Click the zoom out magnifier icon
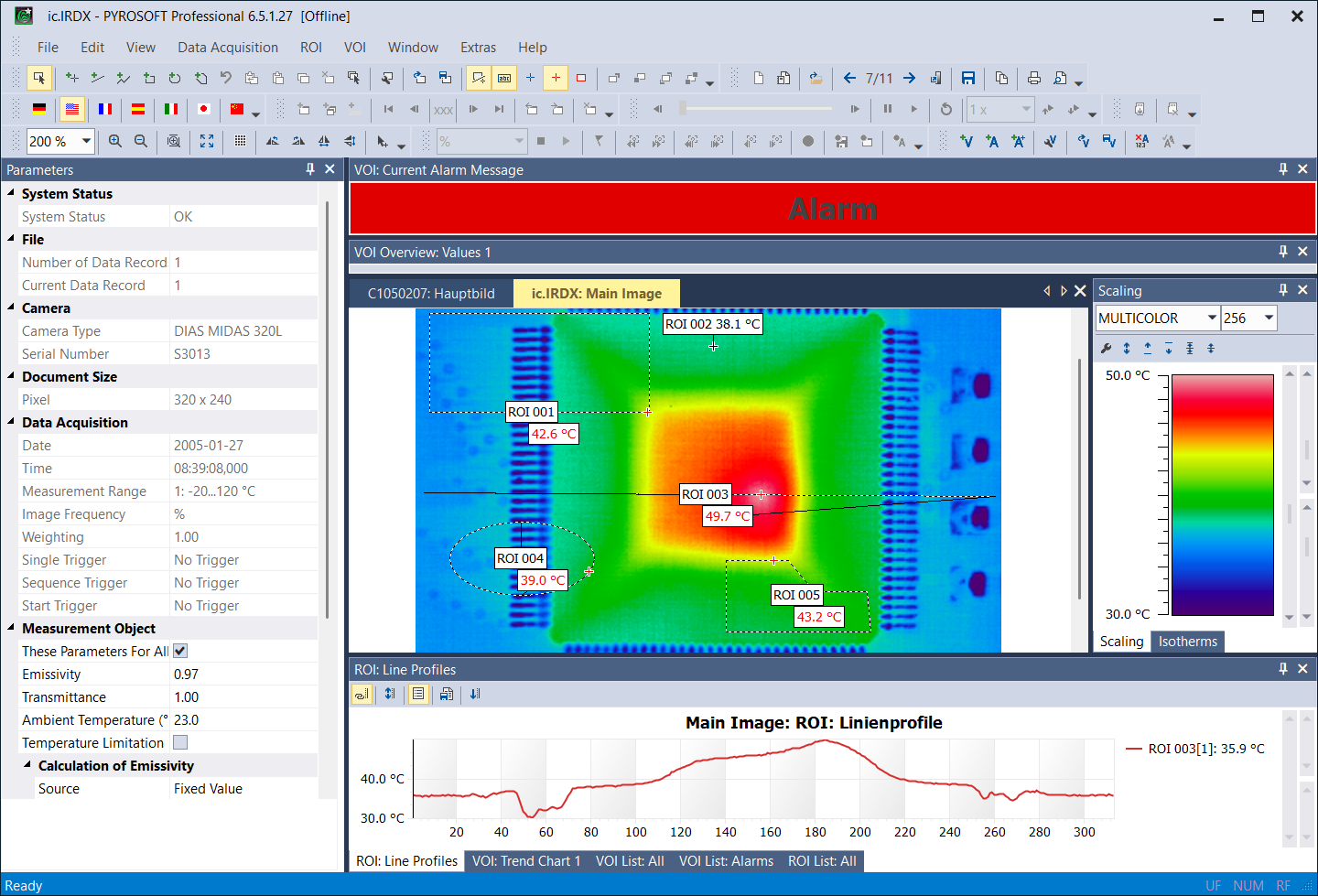Screen dimensions: 1318x896 tap(141, 141)
